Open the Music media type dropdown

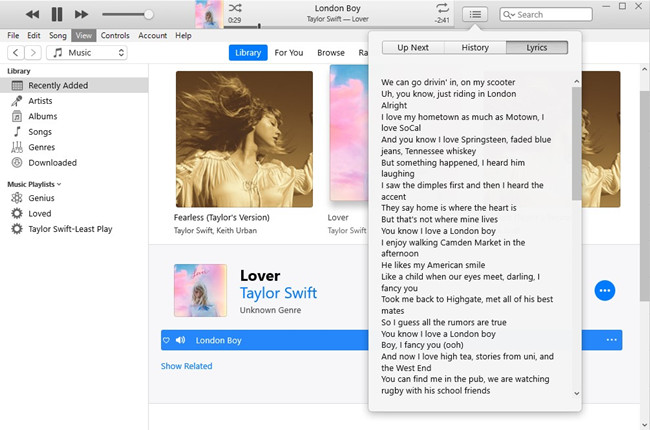(x=87, y=53)
